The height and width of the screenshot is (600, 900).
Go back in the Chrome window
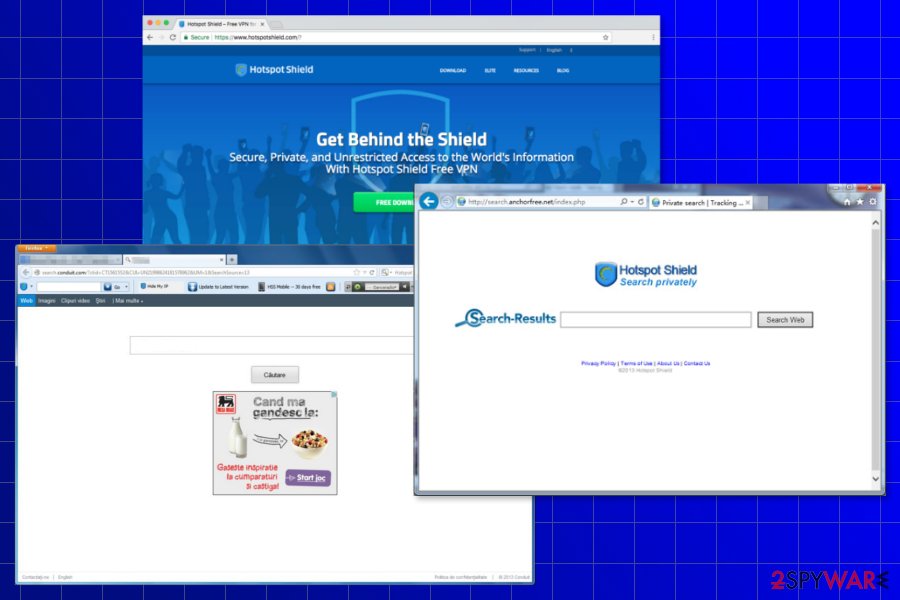150,37
